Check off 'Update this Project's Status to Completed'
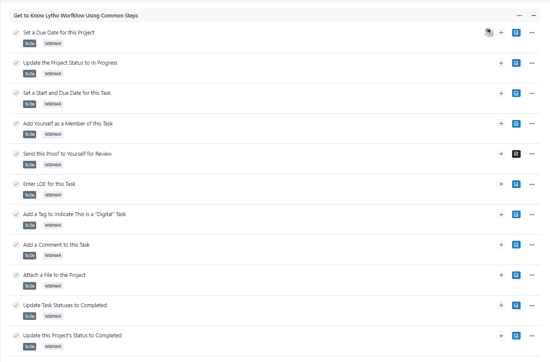 [x=16, y=335]
